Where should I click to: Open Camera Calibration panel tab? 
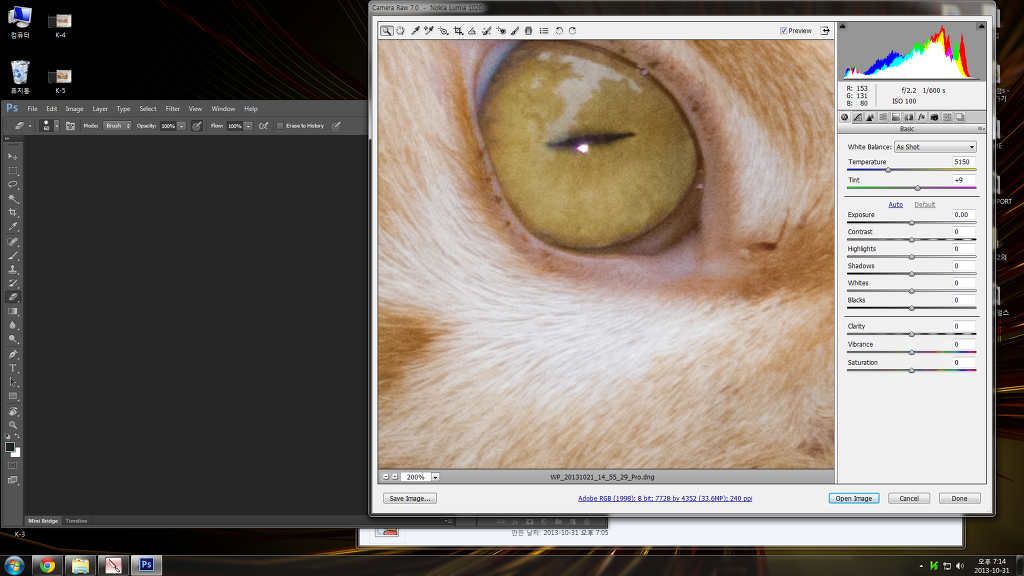click(x=934, y=117)
